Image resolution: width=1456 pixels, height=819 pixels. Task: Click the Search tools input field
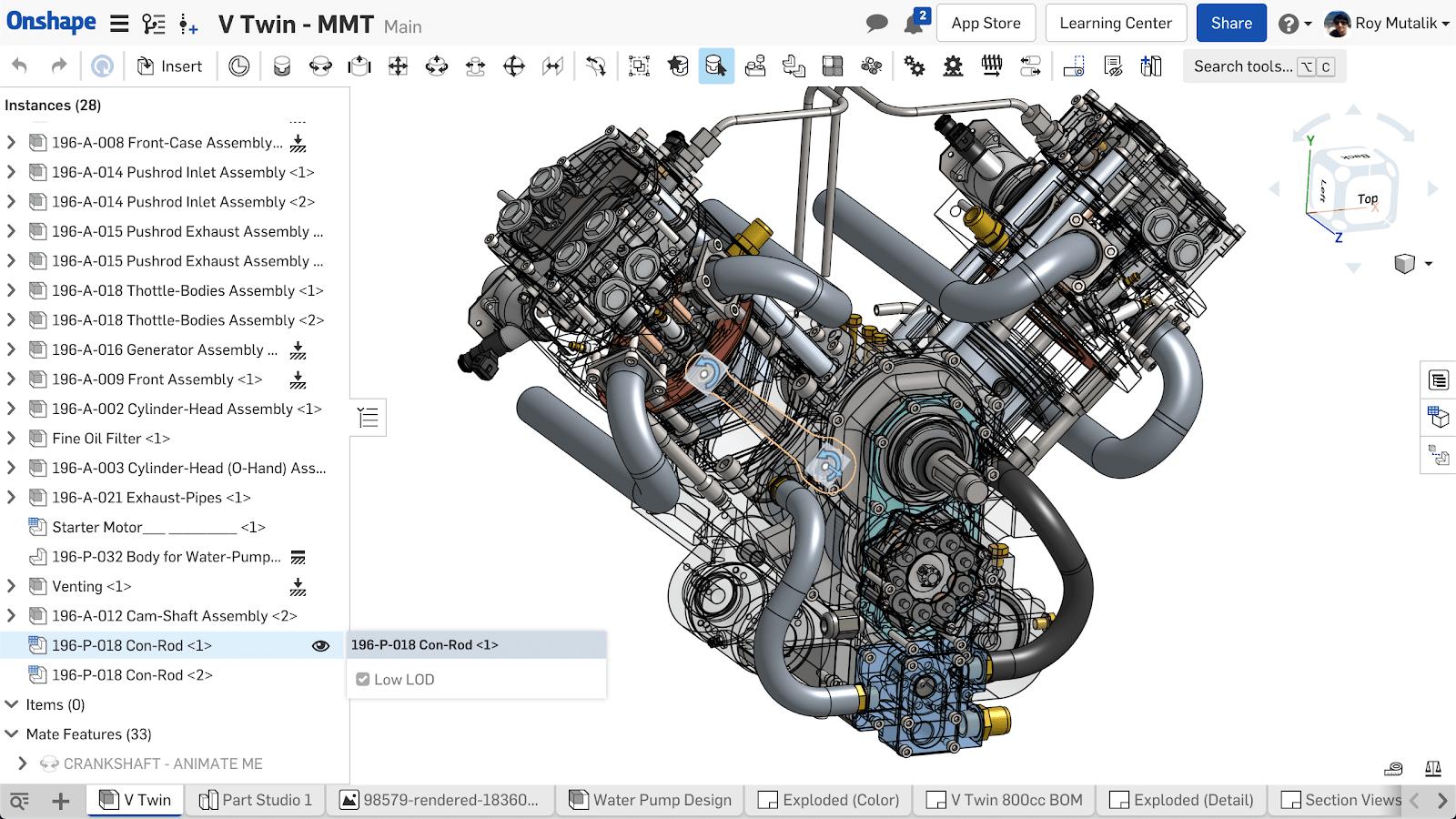click(x=1243, y=66)
